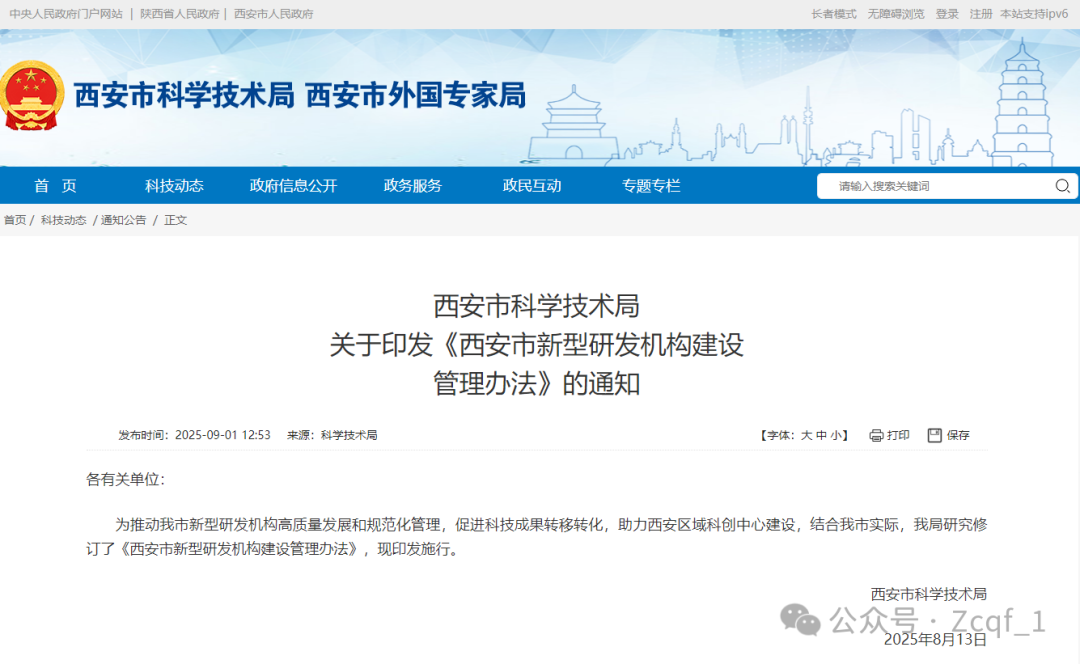This screenshot has height=664, width=1080.
Task: Open the 科技动态 navigation menu
Action: [x=172, y=186]
